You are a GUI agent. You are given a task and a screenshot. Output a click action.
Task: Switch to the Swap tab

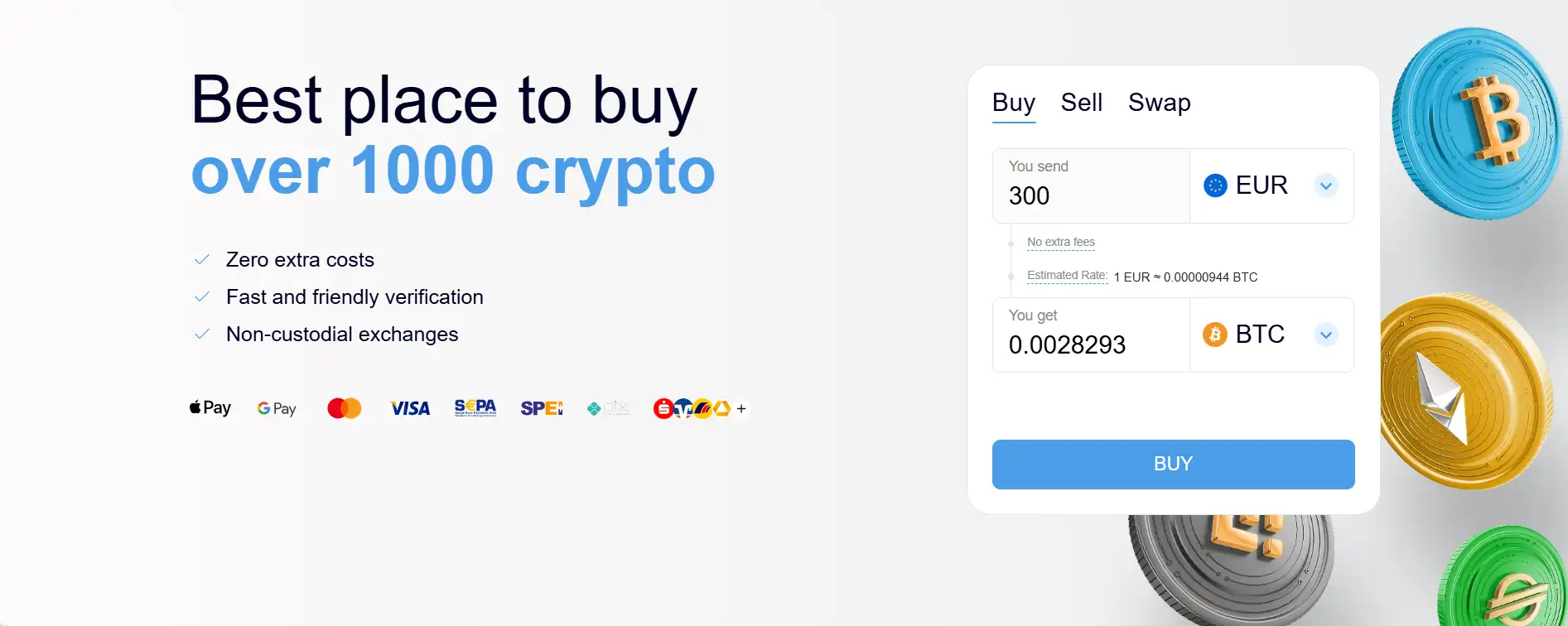point(1160,103)
